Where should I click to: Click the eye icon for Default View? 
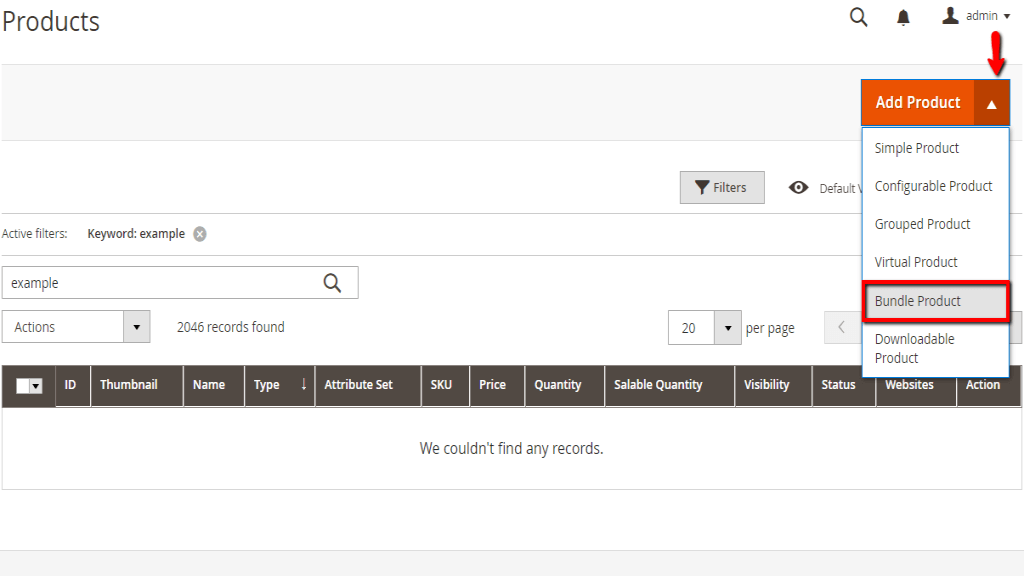pos(798,188)
